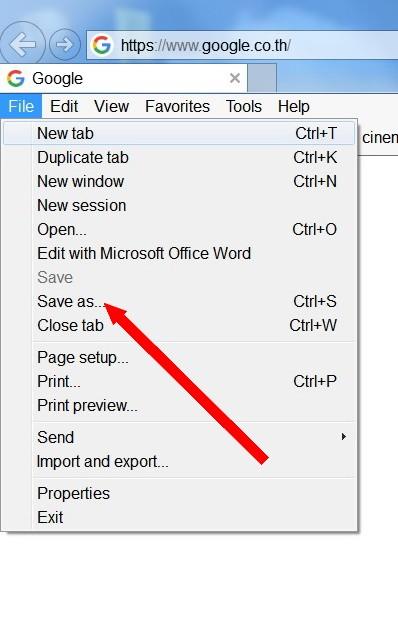Open the Help menu

(294, 106)
